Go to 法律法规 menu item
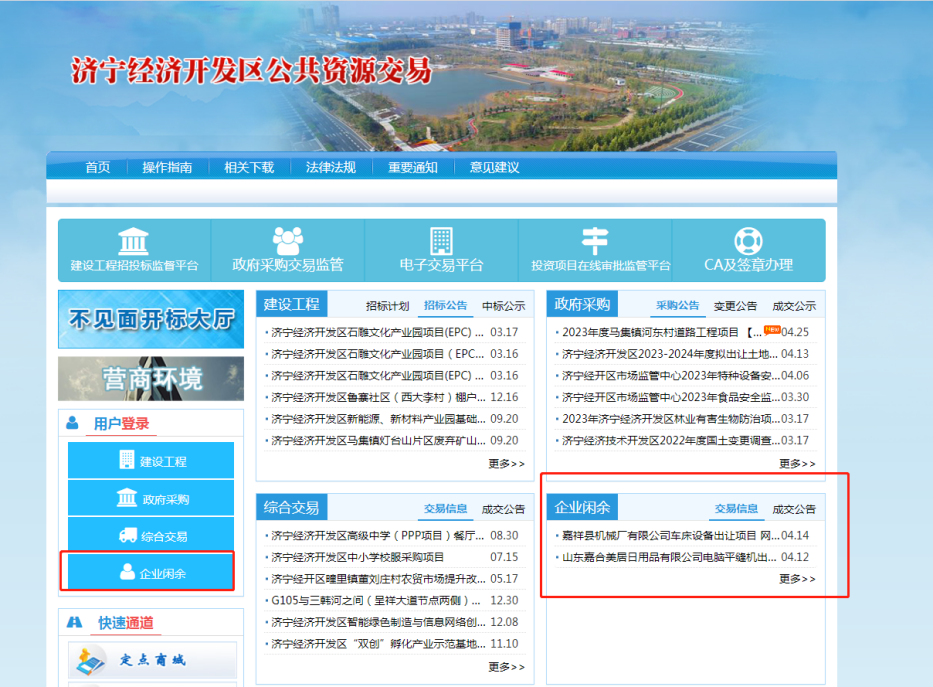Screen dimensions: 933x687 coord(330,167)
